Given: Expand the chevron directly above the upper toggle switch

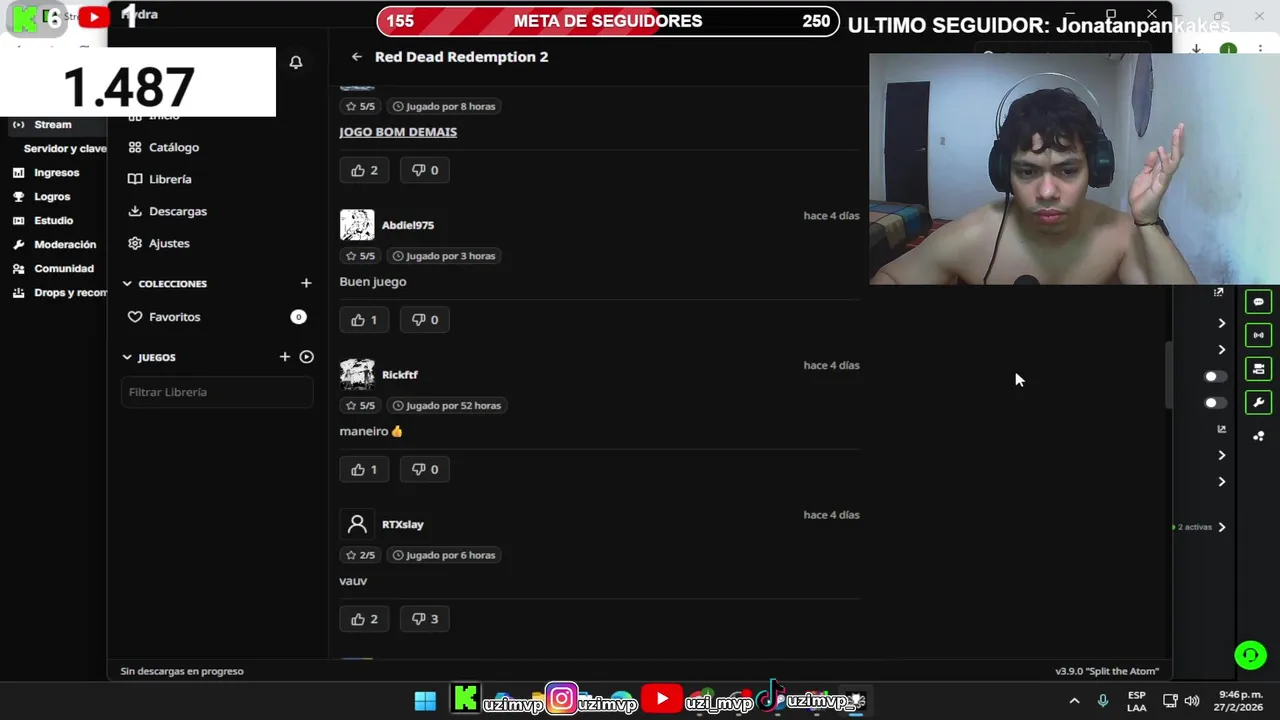Looking at the screenshot, I should 1221,350.
